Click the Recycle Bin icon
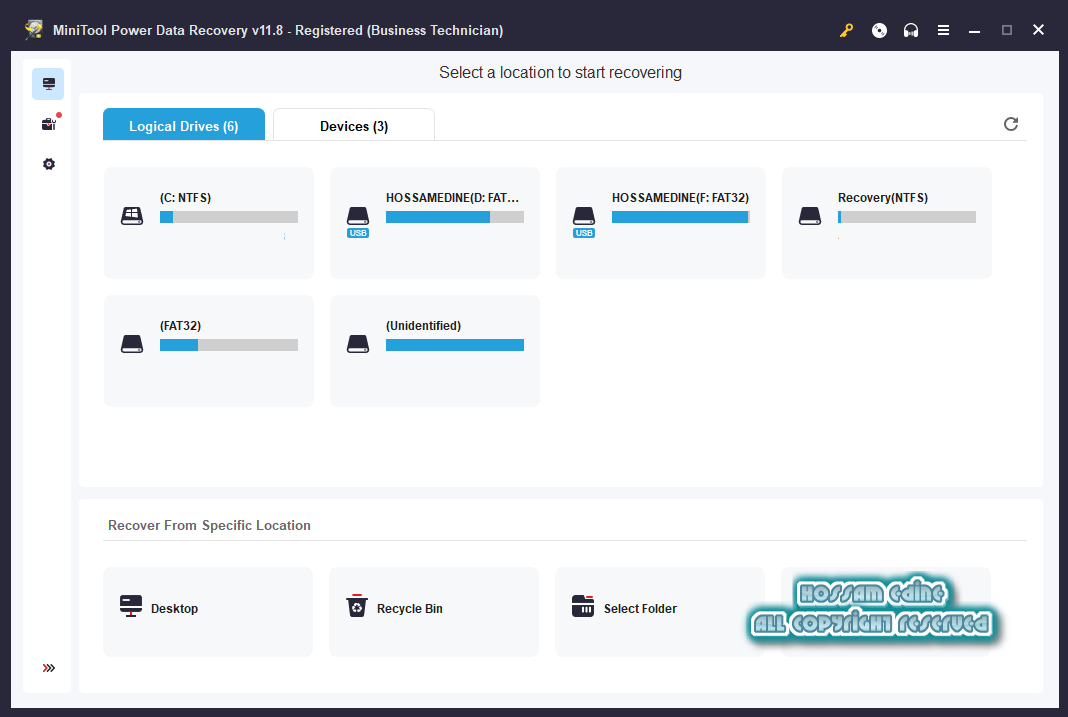The image size is (1068, 717). pos(357,605)
